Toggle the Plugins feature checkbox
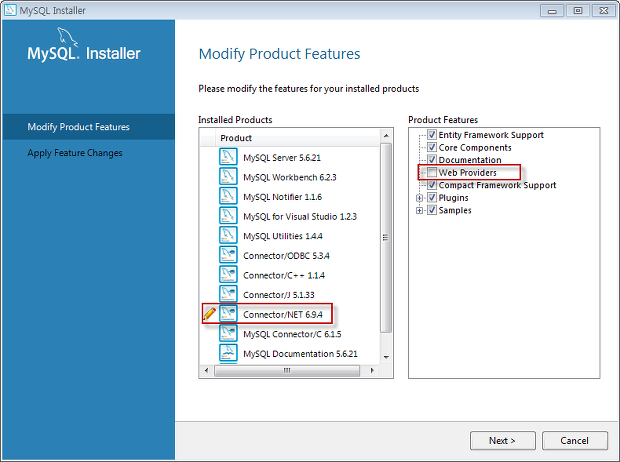 pyautogui.click(x=432, y=197)
